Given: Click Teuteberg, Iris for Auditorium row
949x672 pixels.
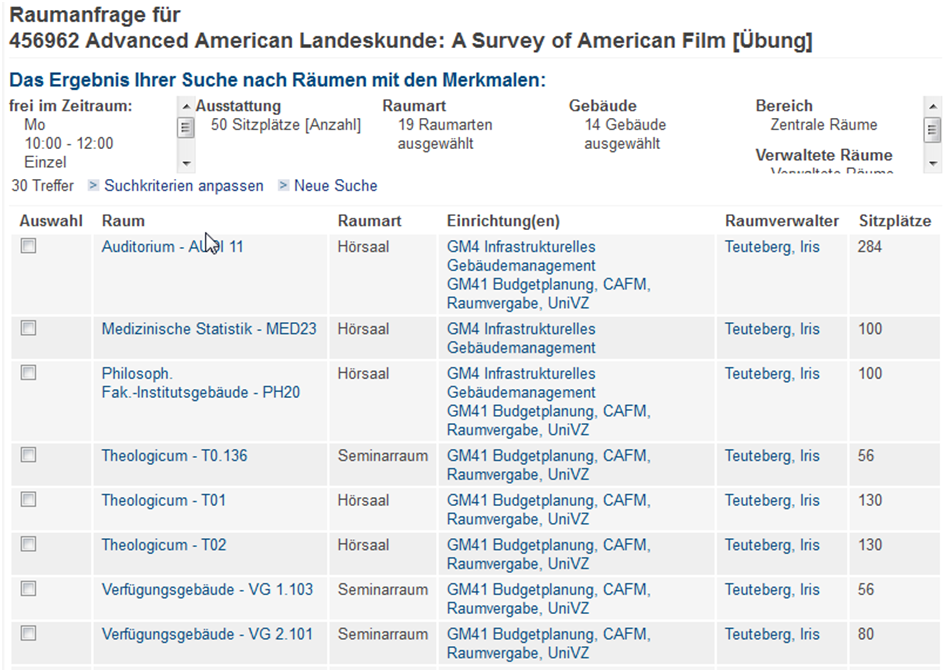Looking at the screenshot, I should (x=771, y=247).
